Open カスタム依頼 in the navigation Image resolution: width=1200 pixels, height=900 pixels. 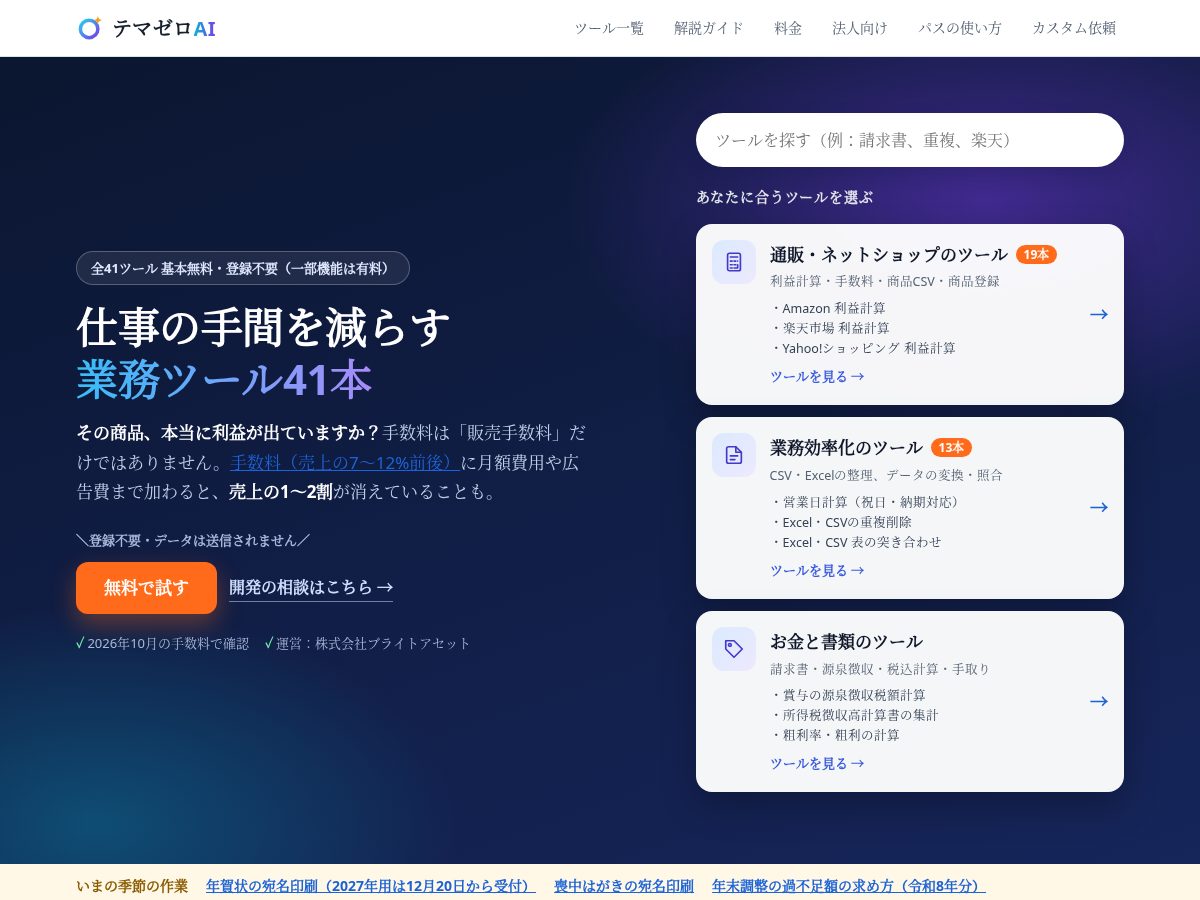tap(1074, 28)
